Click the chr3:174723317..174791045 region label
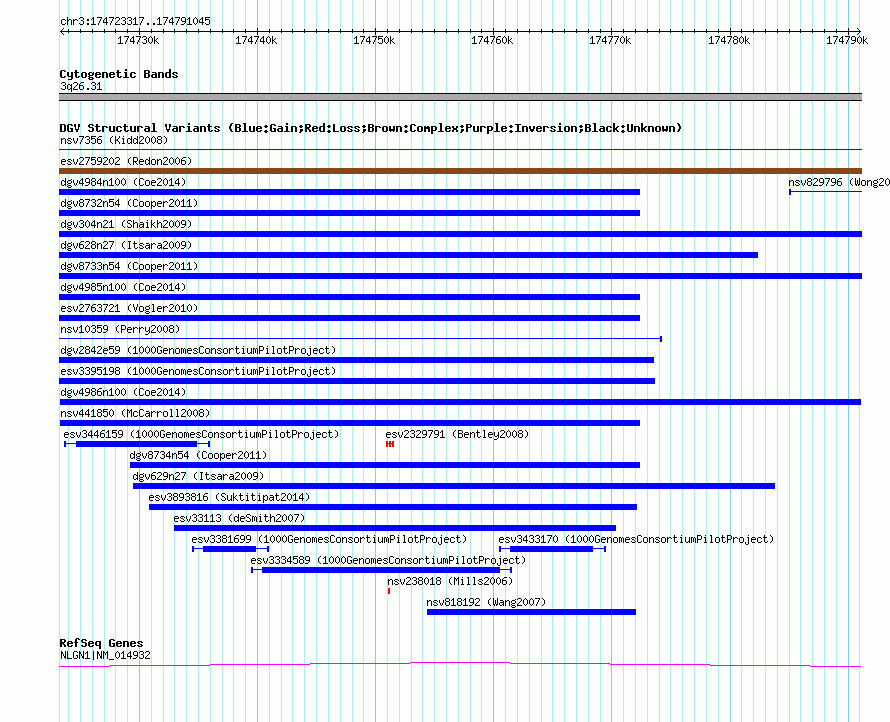 click(x=135, y=21)
